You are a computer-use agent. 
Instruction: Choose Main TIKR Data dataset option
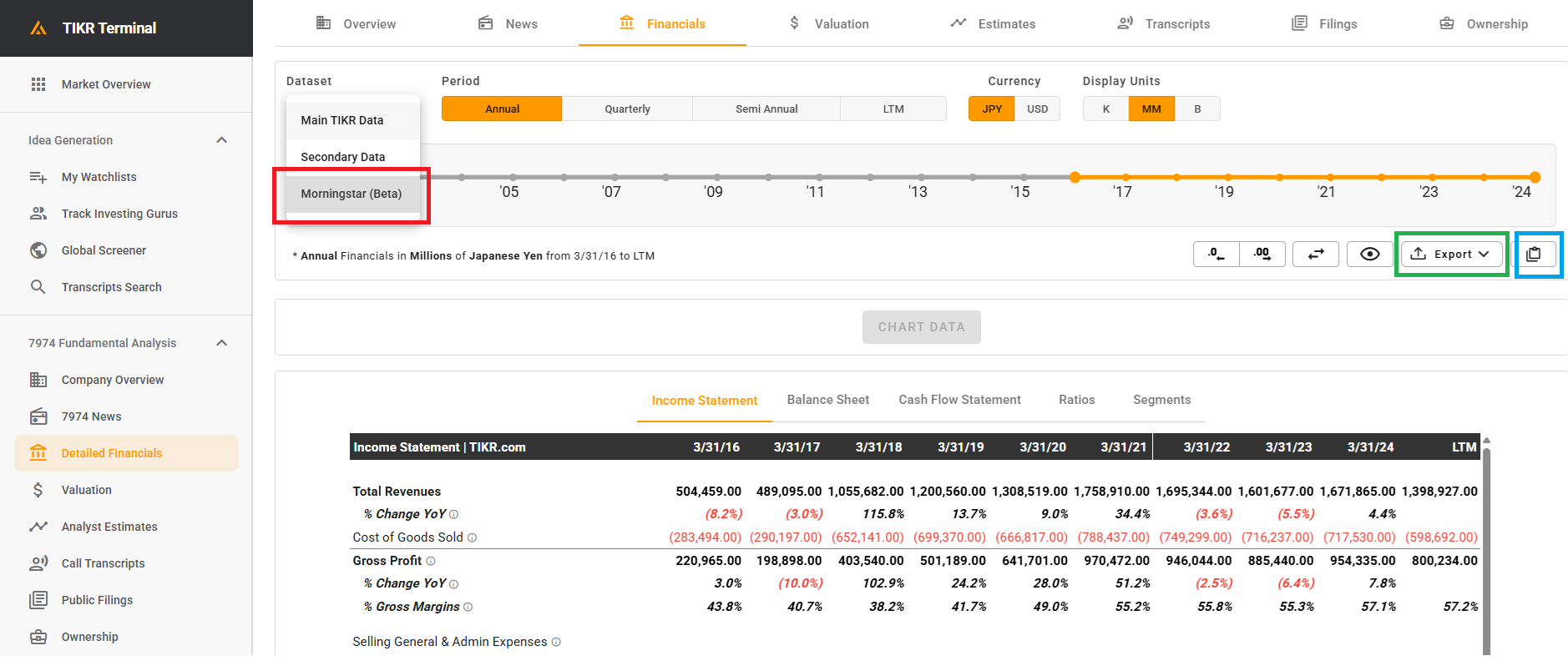pos(353,121)
